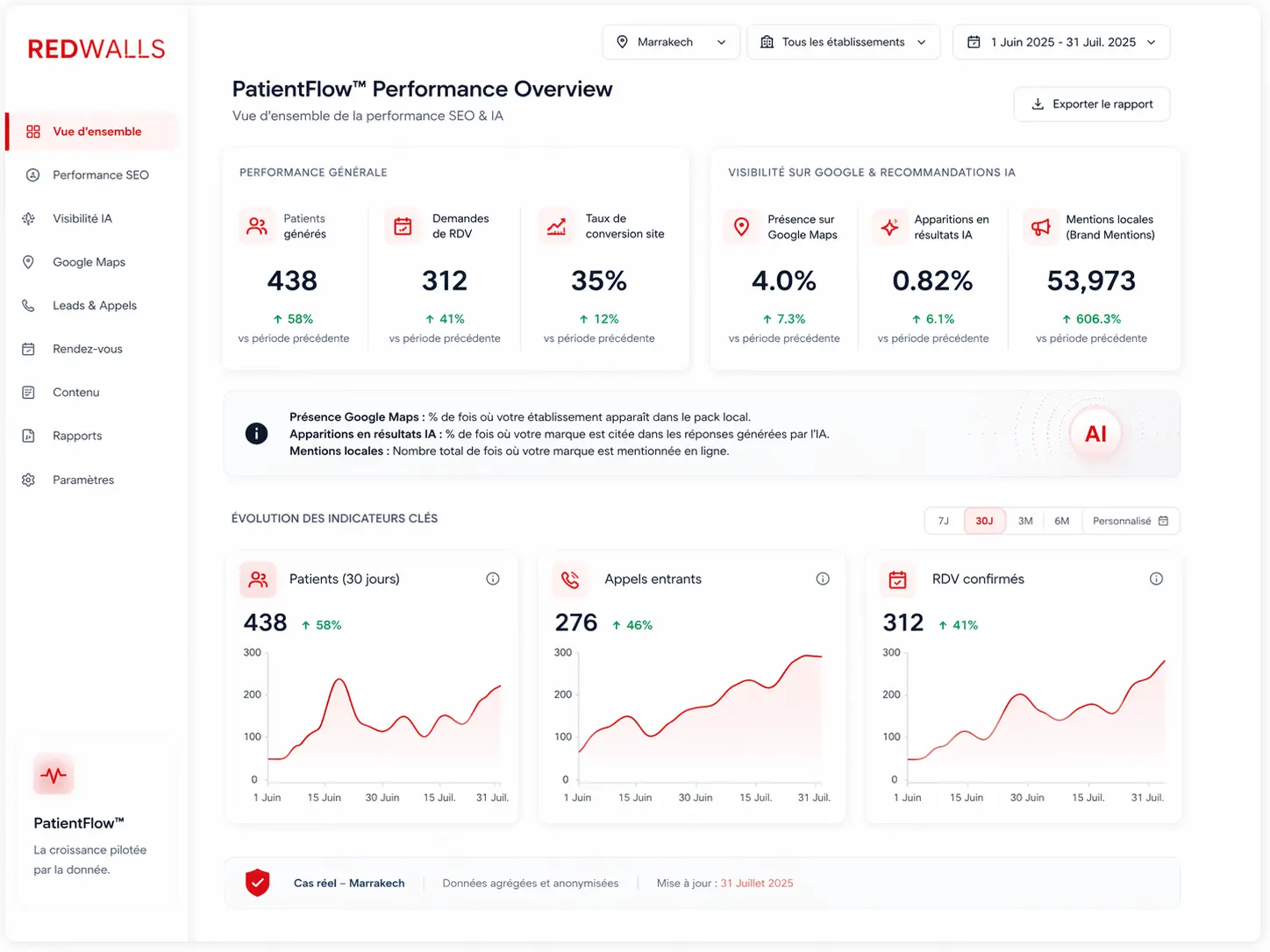Screen dimensions: 1270x952
Task: Open the Tous les établissements dropdown
Action: [843, 42]
